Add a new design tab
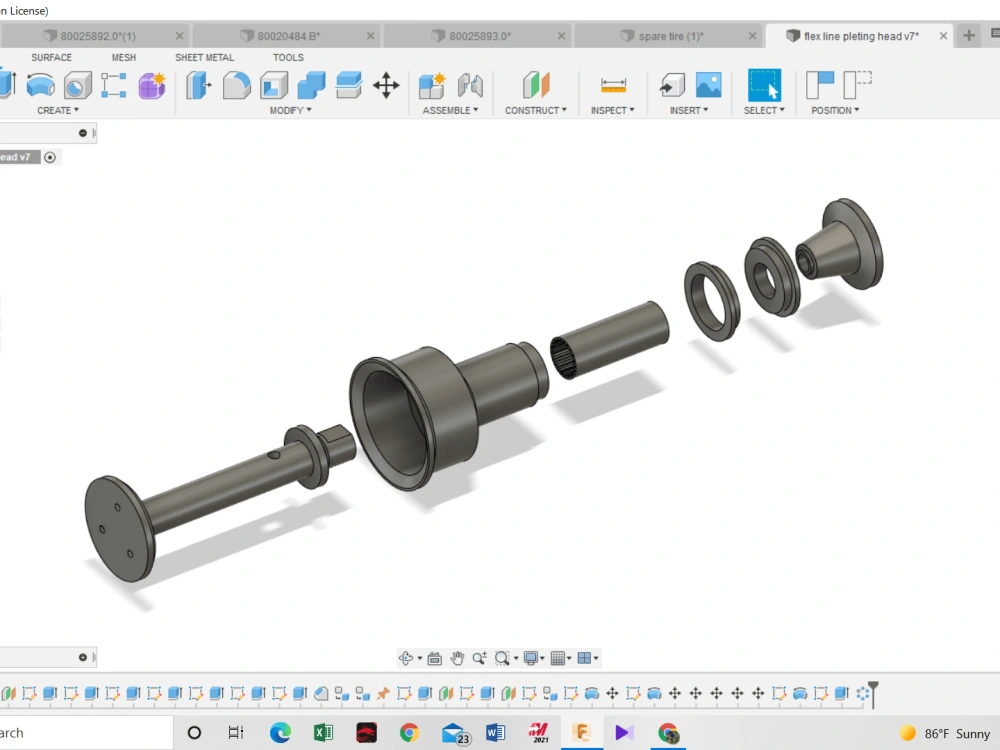The width and height of the screenshot is (1000, 750). point(969,36)
